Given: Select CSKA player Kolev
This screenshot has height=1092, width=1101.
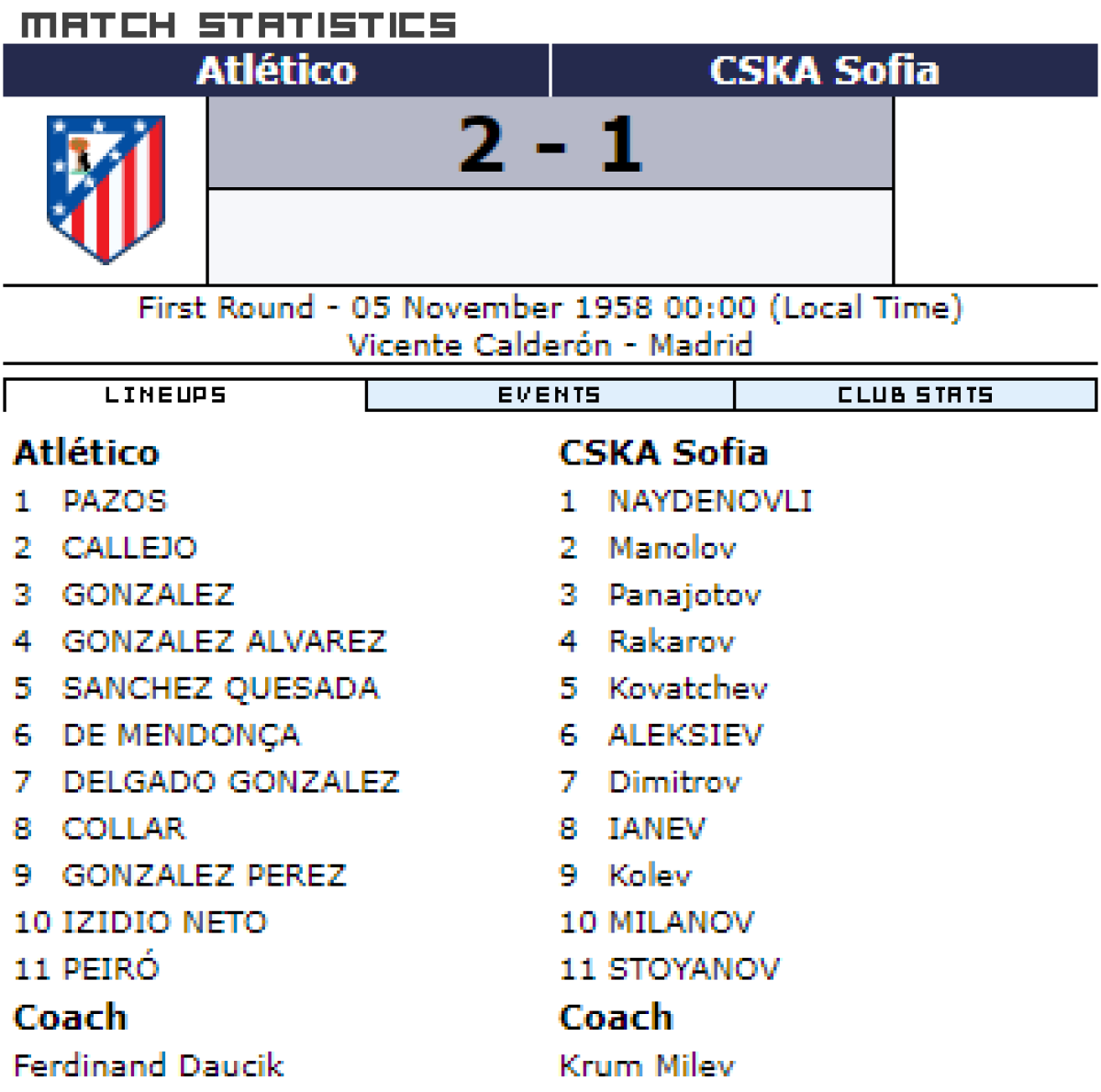Looking at the screenshot, I should [x=650, y=875].
